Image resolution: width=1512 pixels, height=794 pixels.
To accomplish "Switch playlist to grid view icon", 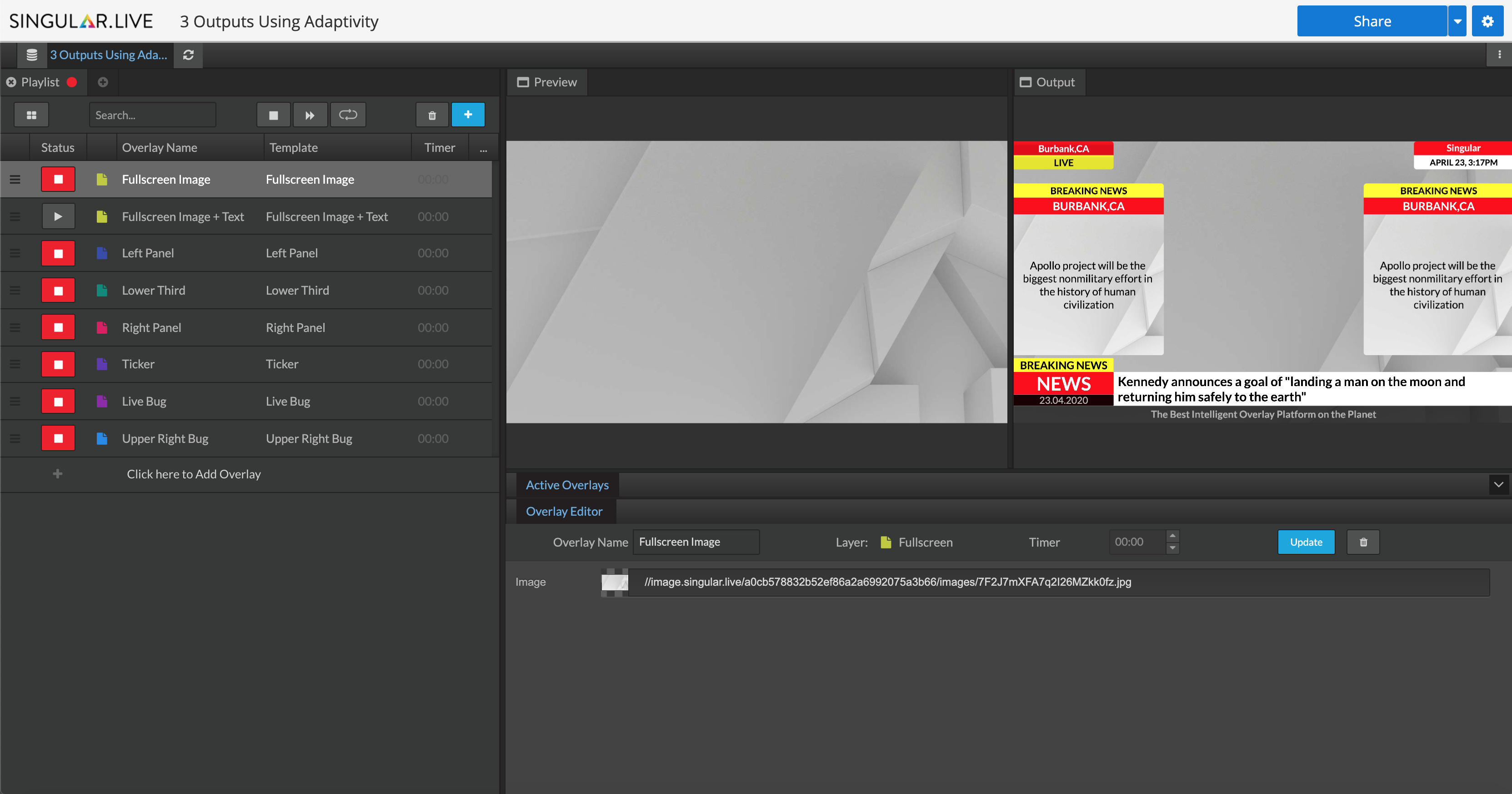I will click(32, 115).
